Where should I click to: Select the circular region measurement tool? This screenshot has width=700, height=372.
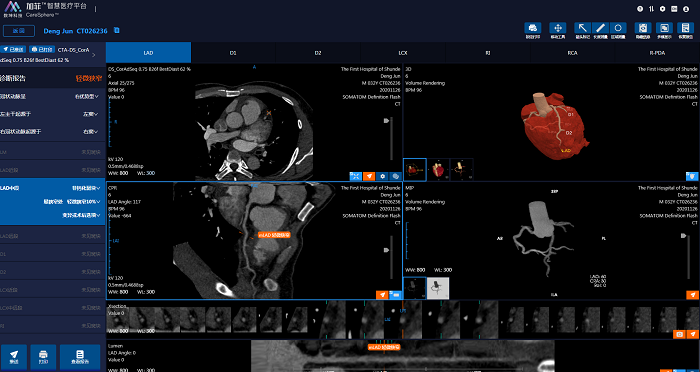[x=618, y=28]
